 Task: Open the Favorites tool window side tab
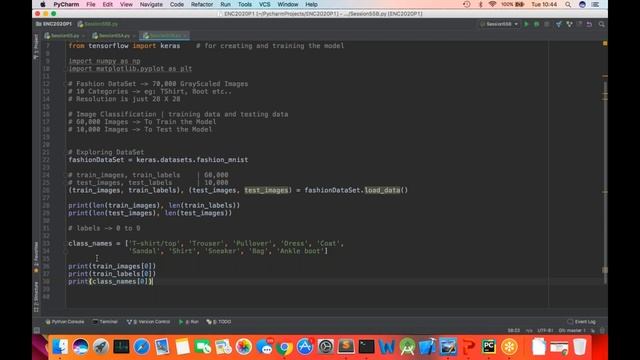tap(36, 257)
